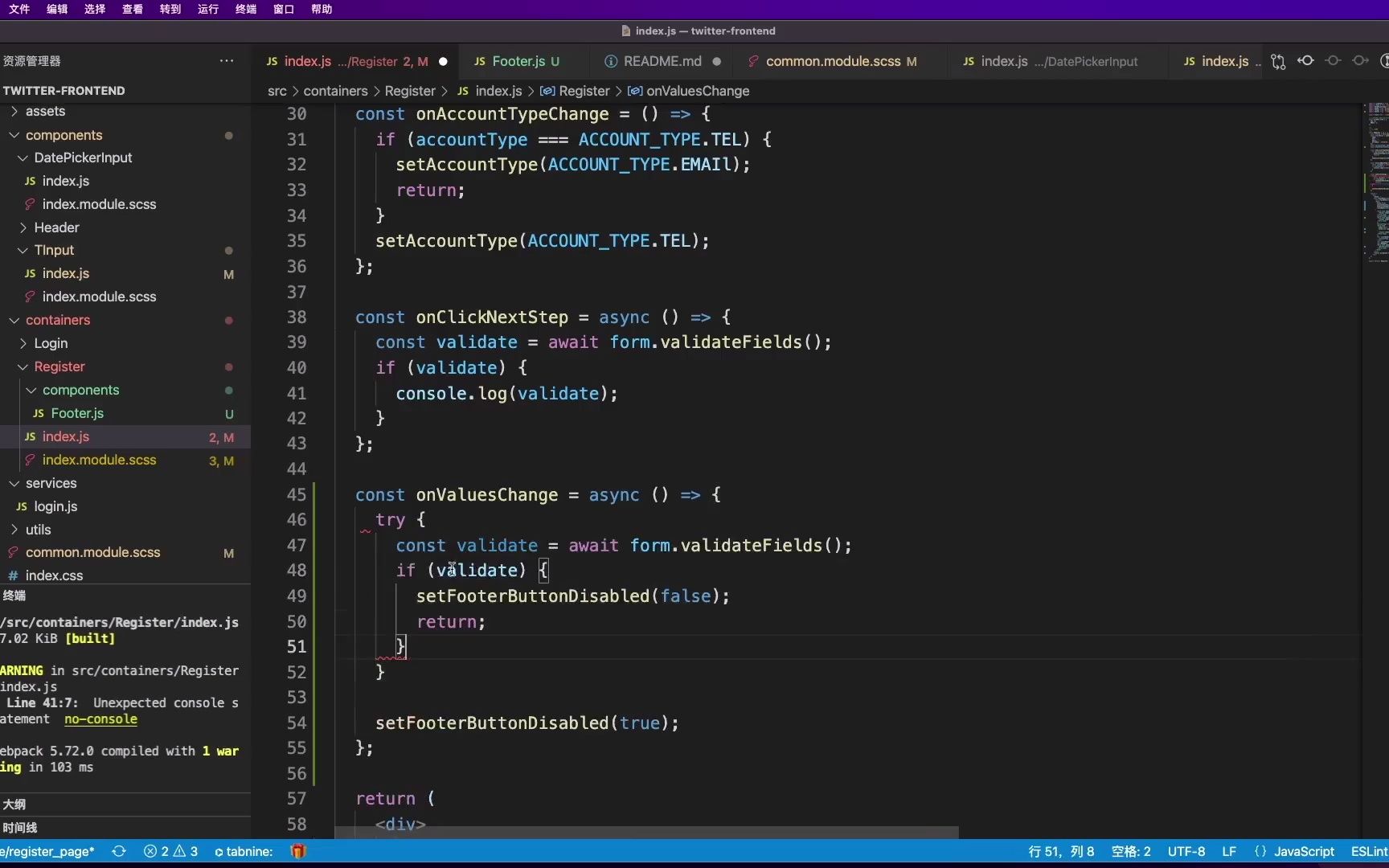Click the curly braces icon next to JavaScript language mode

[x=1260, y=851]
